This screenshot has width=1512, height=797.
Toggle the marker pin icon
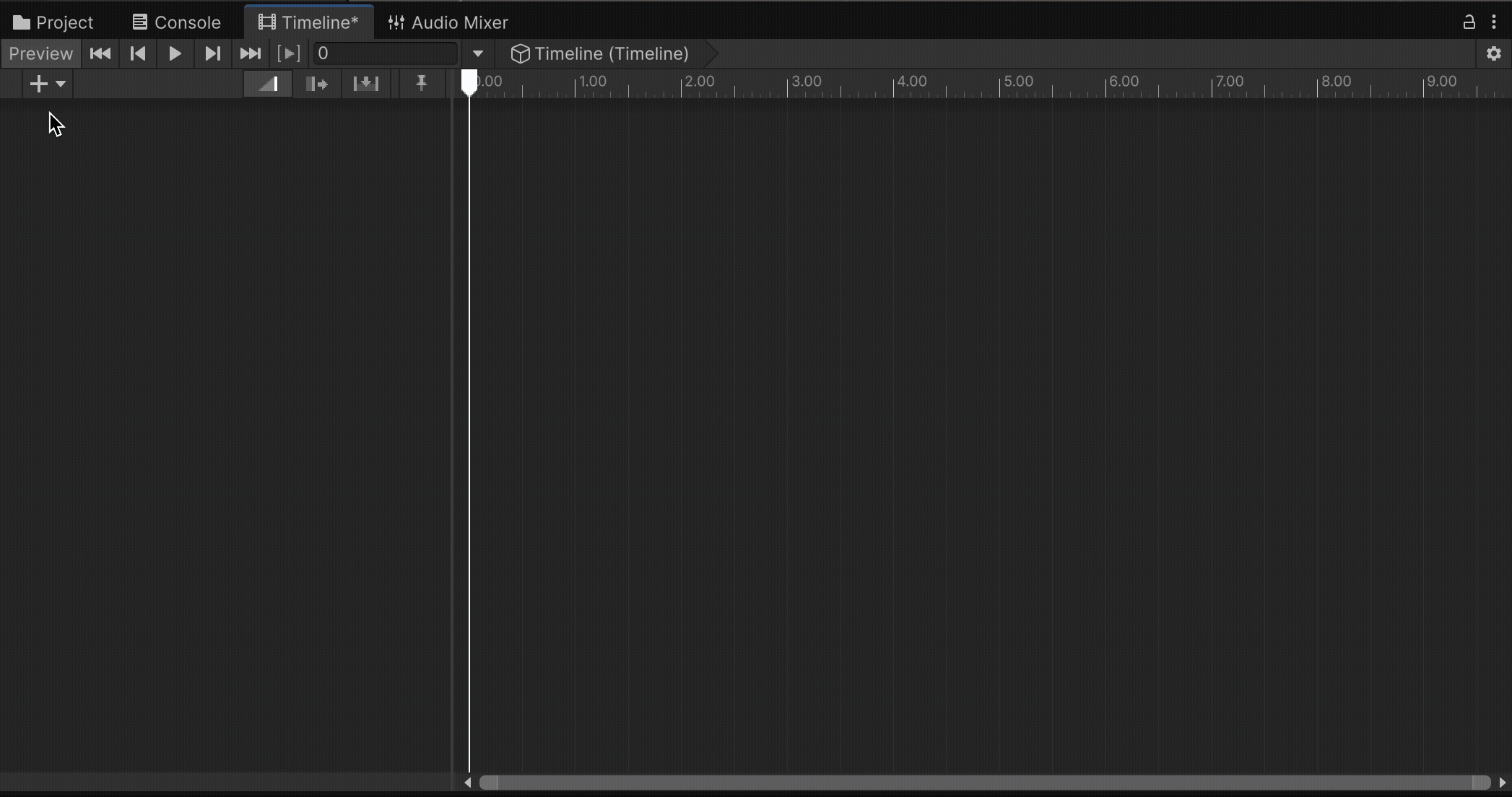421,84
